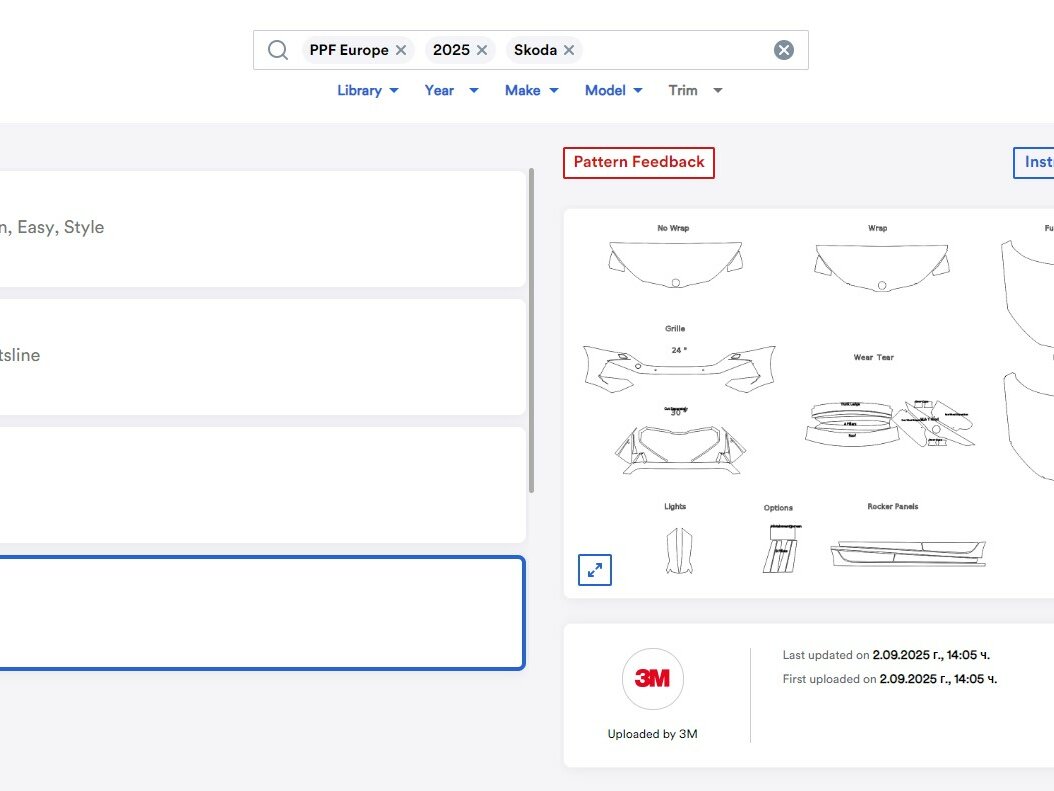Viewport: 1054px width, 791px height.
Task: Click the expand icon on the pattern preview
Action: (x=594, y=570)
